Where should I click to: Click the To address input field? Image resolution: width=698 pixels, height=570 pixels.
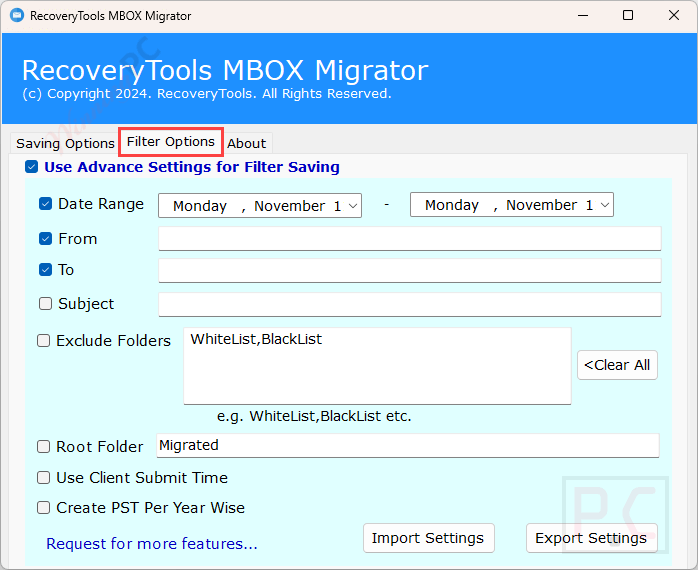pyautogui.click(x=410, y=270)
